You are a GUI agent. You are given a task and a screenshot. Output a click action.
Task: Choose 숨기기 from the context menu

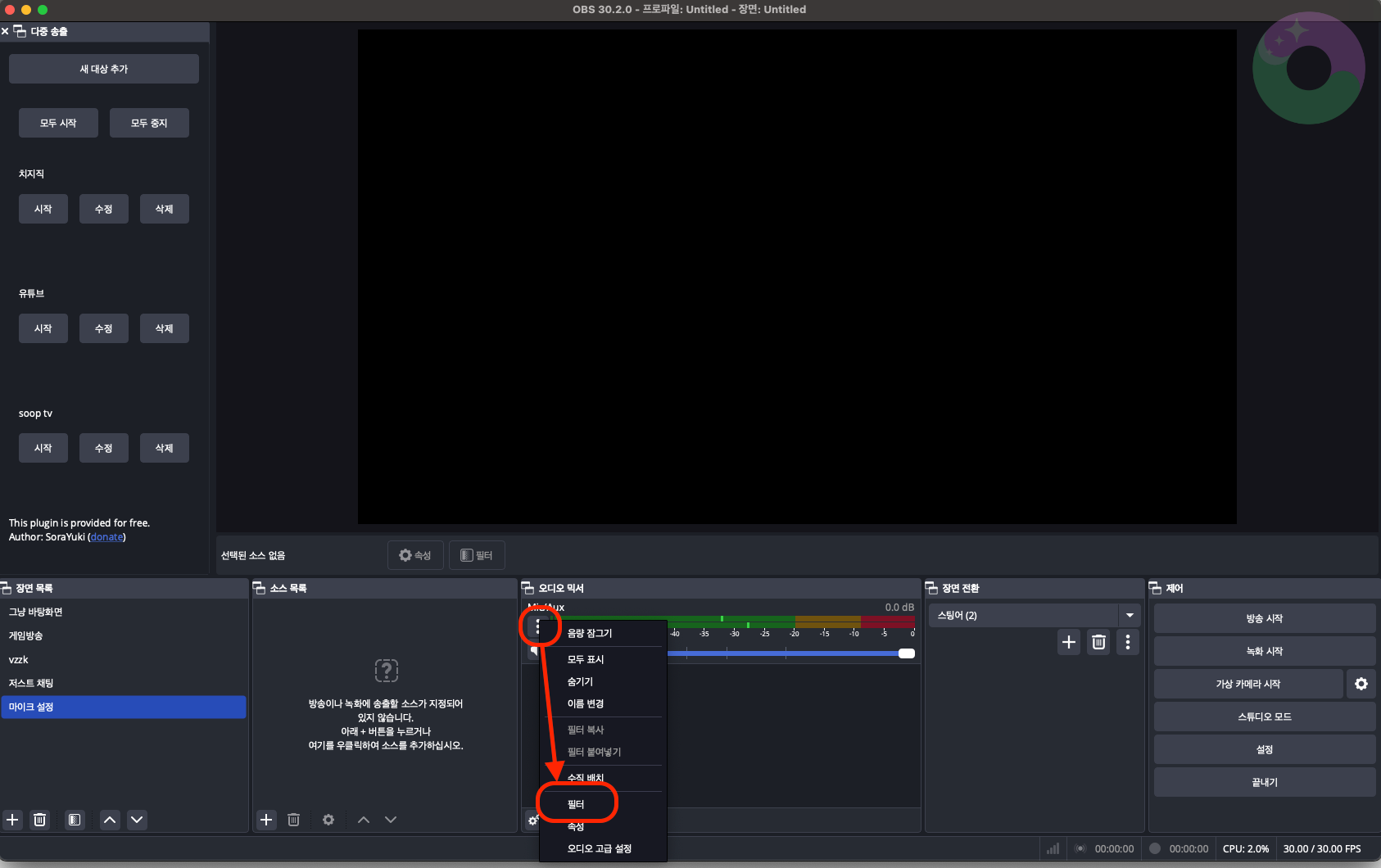603,681
